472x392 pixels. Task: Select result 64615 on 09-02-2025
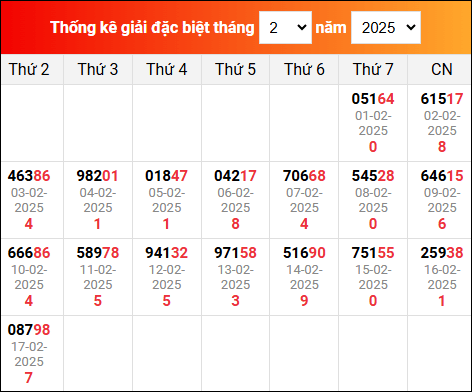[x=442, y=176]
